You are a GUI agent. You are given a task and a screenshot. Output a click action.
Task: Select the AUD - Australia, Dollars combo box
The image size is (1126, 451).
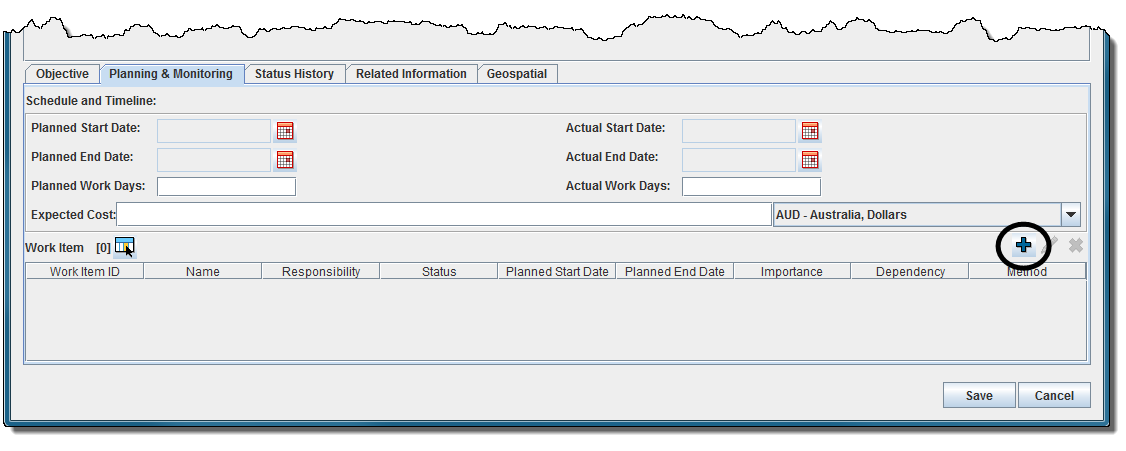[916, 215]
